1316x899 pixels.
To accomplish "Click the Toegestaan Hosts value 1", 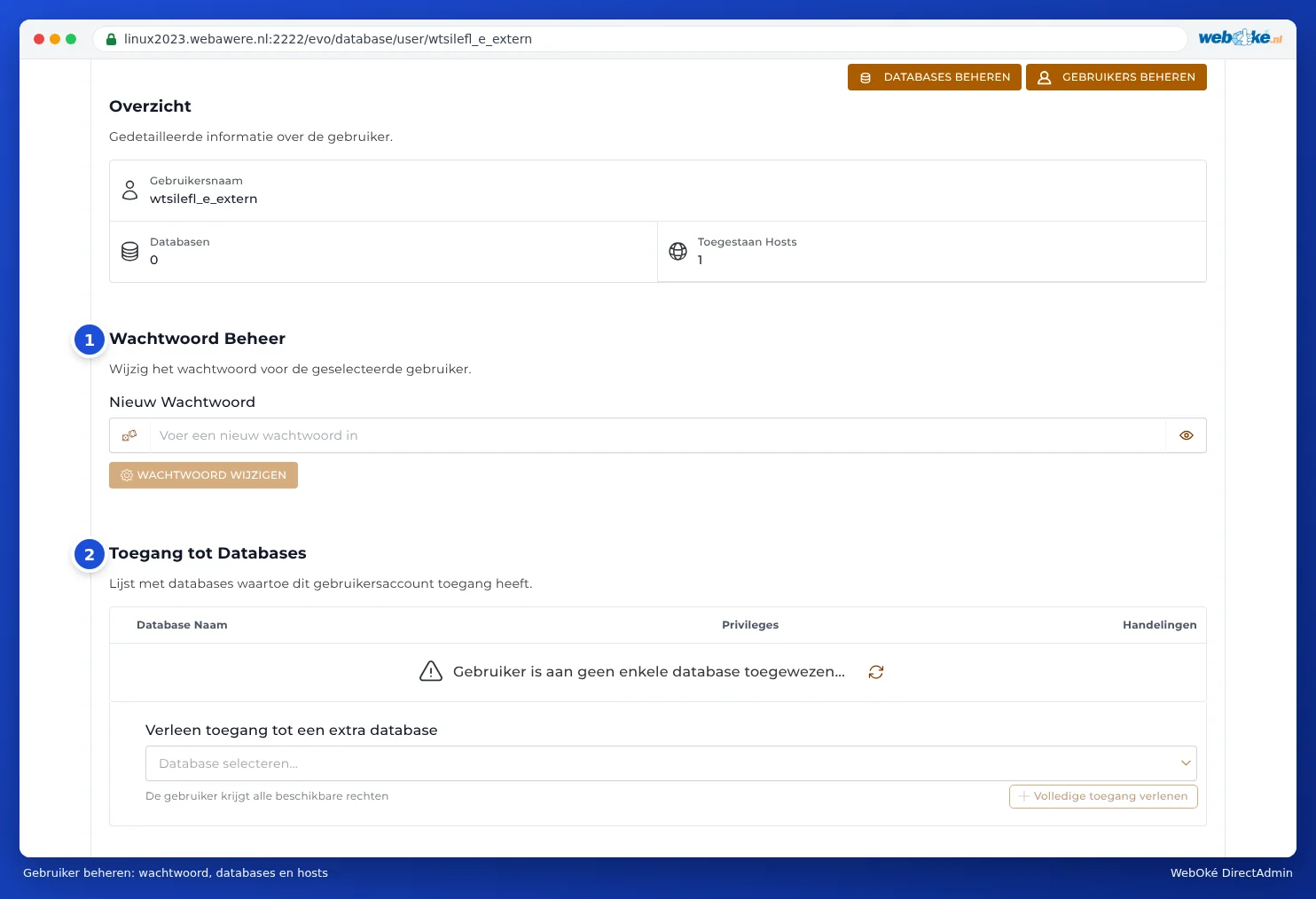I will 701,260.
